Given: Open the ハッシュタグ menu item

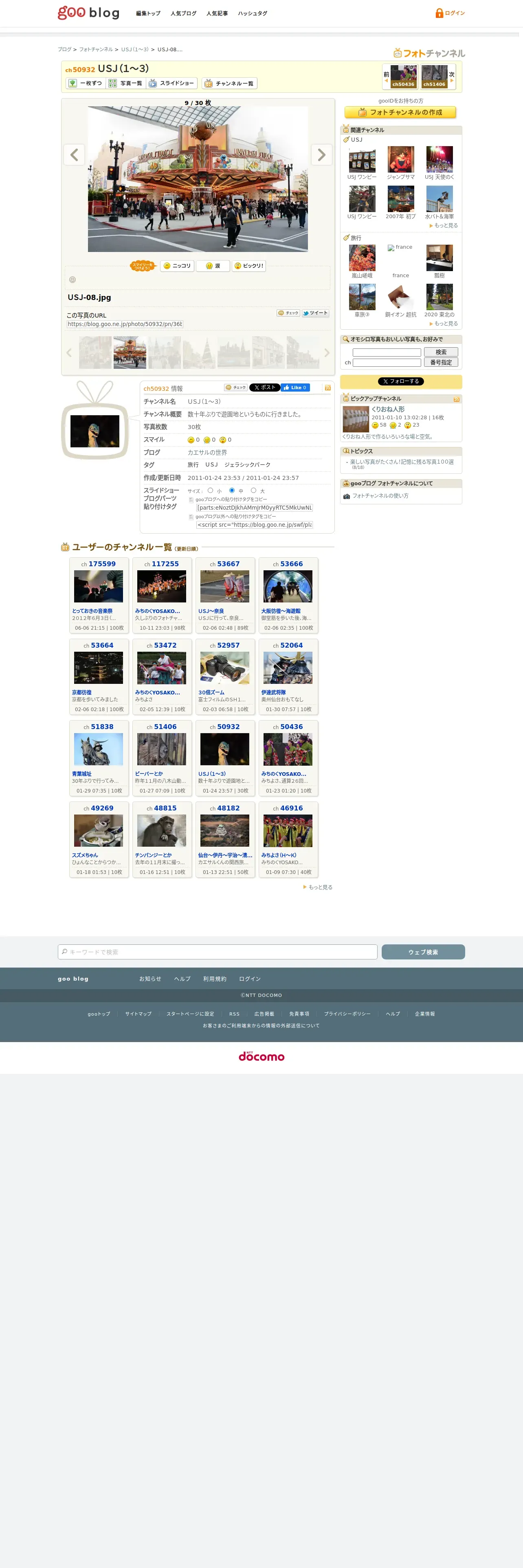Looking at the screenshot, I should click(x=252, y=13).
